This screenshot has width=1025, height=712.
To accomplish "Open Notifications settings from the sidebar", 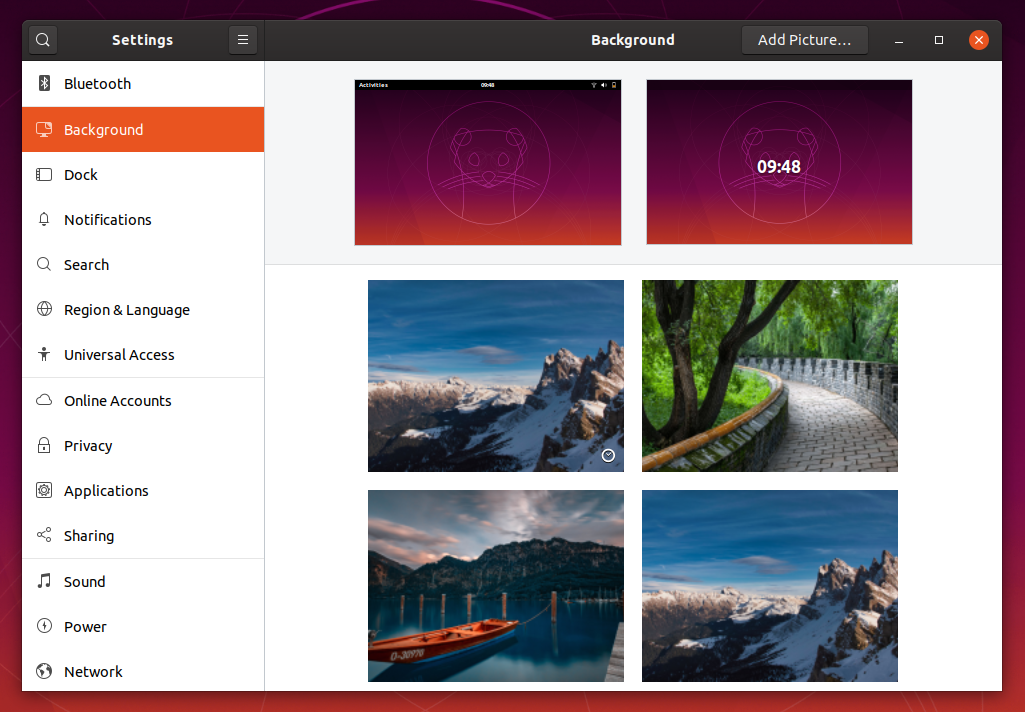I will coord(44,219).
